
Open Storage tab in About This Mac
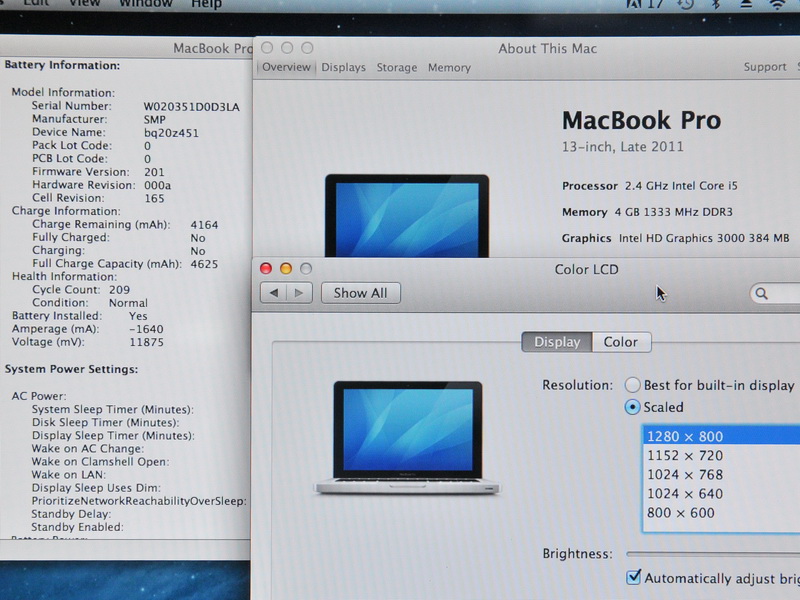(x=396, y=67)
